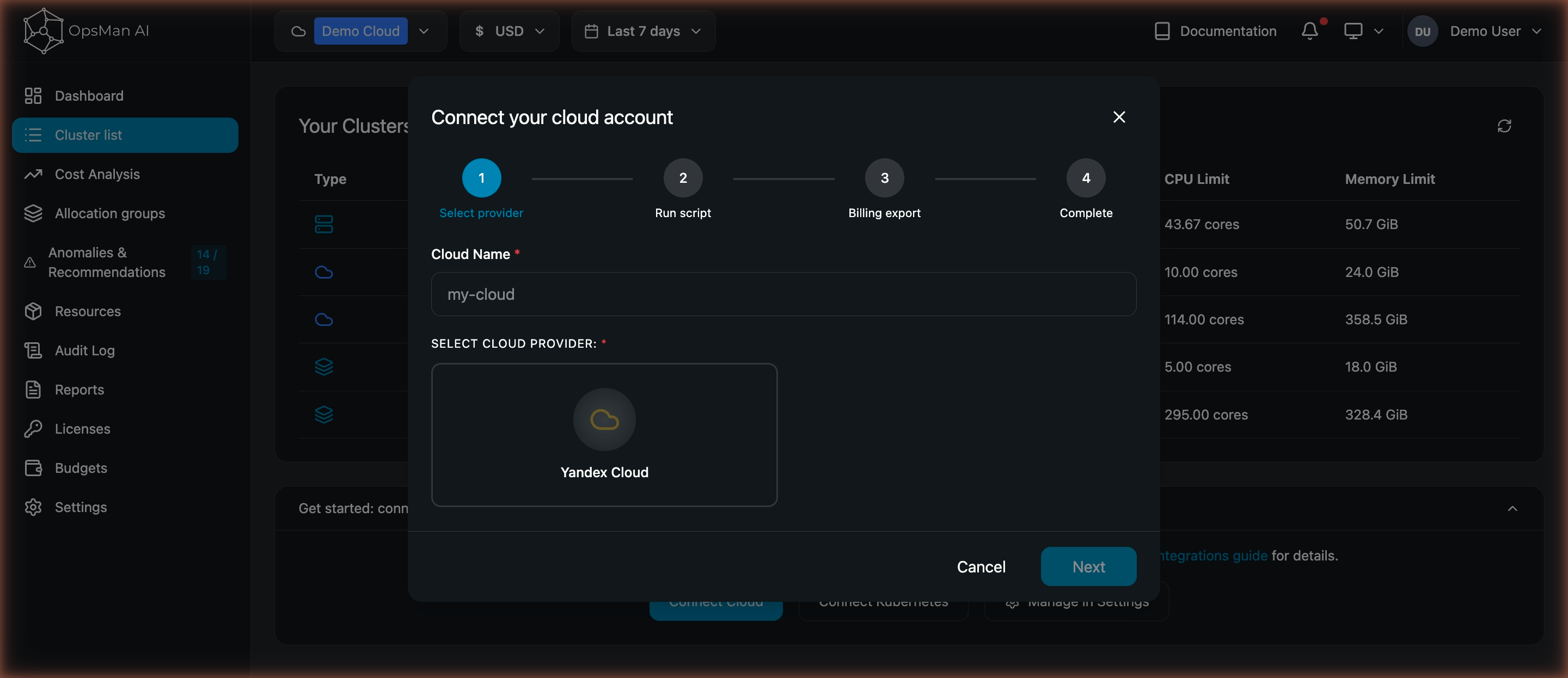Open the integrations guide link
This screenshot has width=1568, height=678.
[x=1214, y=555]
